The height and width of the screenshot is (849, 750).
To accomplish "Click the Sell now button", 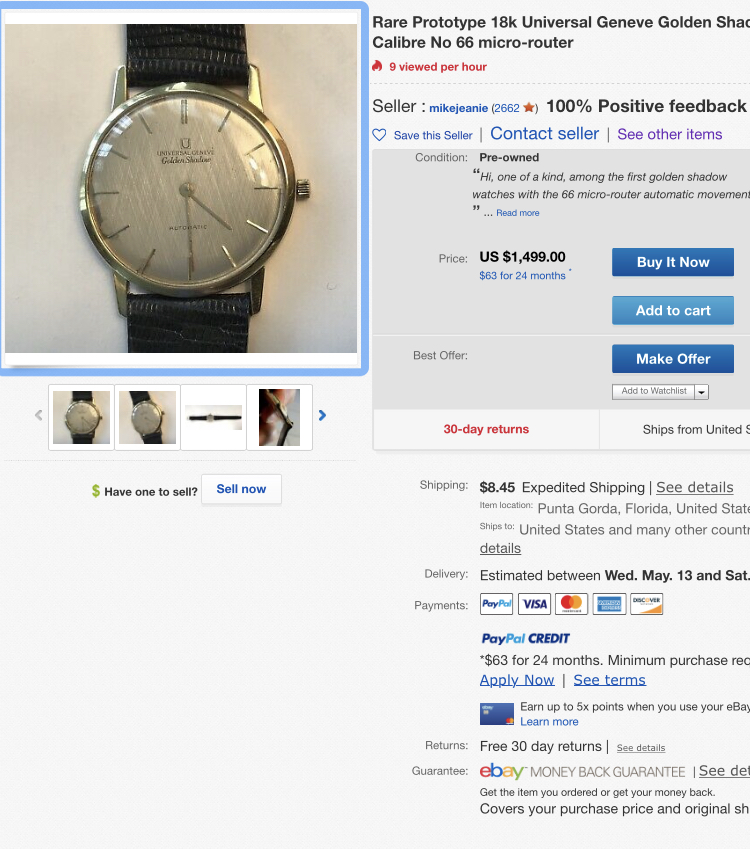I will click(x=241, y=489).
